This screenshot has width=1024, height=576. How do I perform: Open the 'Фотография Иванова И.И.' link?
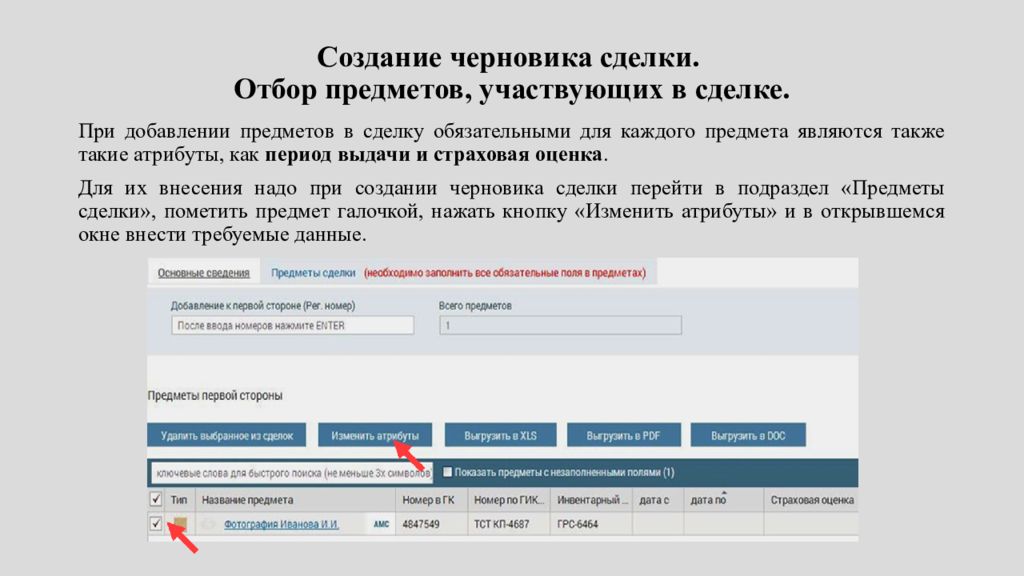281,523
